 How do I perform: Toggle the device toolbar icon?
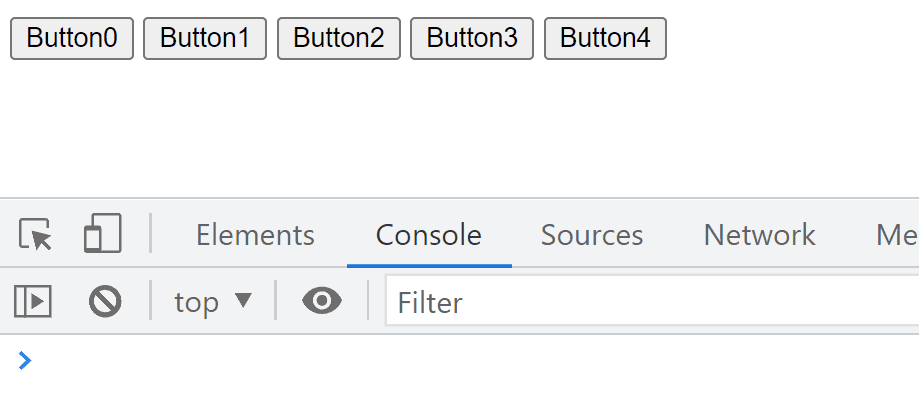103,233
